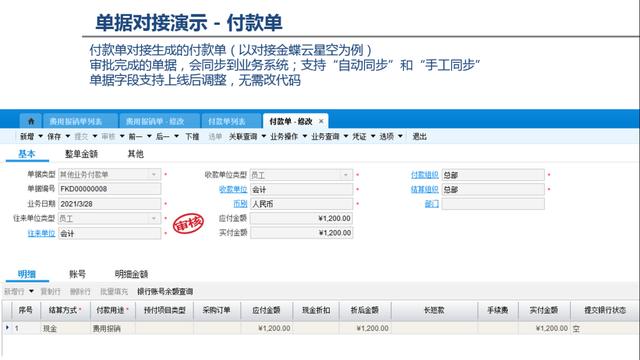Image resolution: width=640 pixels, height=360 pixels.
Task: Expand the 提交 dropdown arrow
Action: click(95, 136)
